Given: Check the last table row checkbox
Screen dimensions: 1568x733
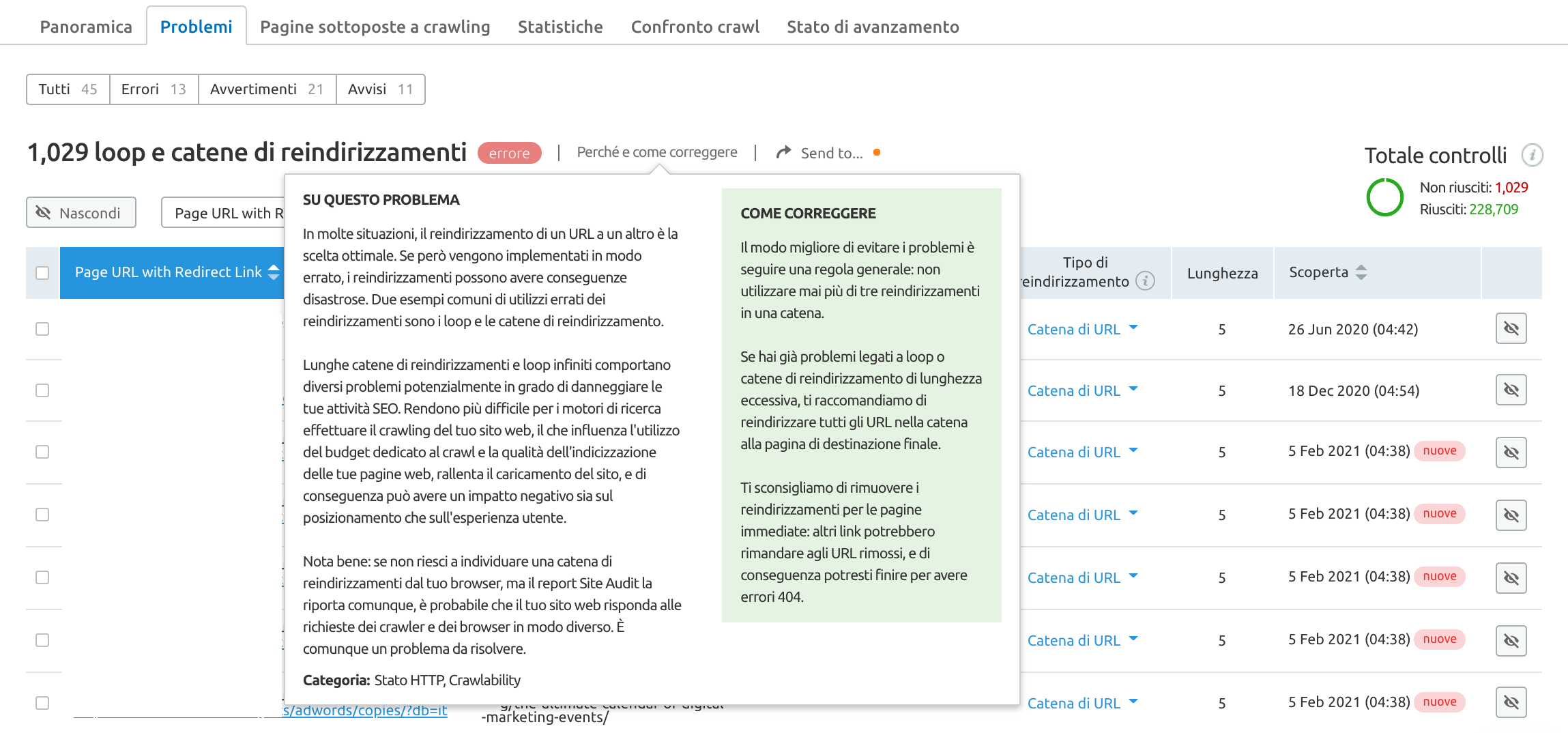Looking at the screenshot, I should [x=42, y=703].
